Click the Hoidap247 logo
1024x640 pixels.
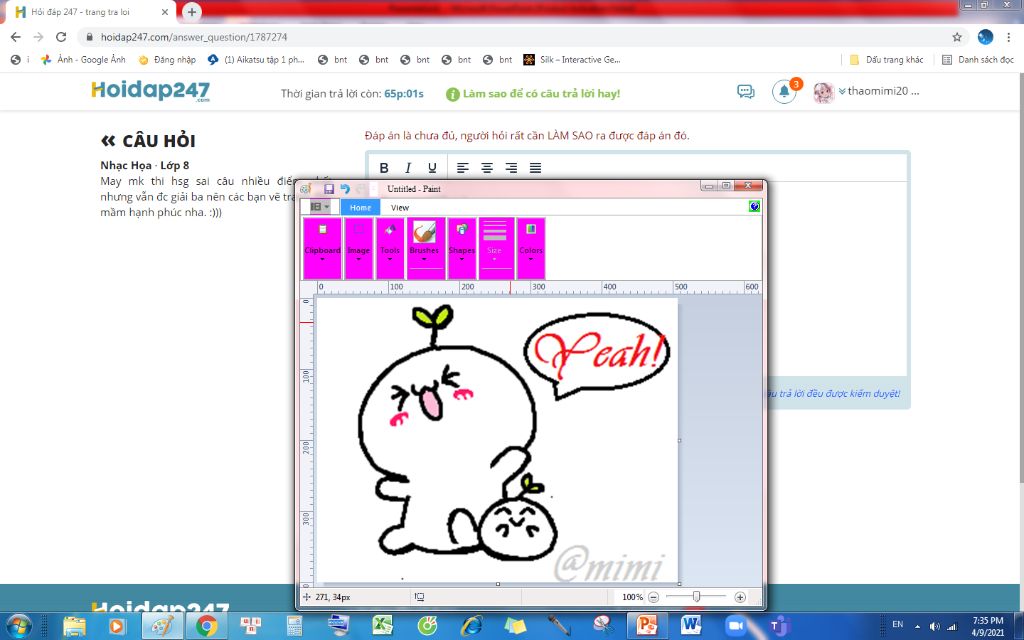click(151, 91)
